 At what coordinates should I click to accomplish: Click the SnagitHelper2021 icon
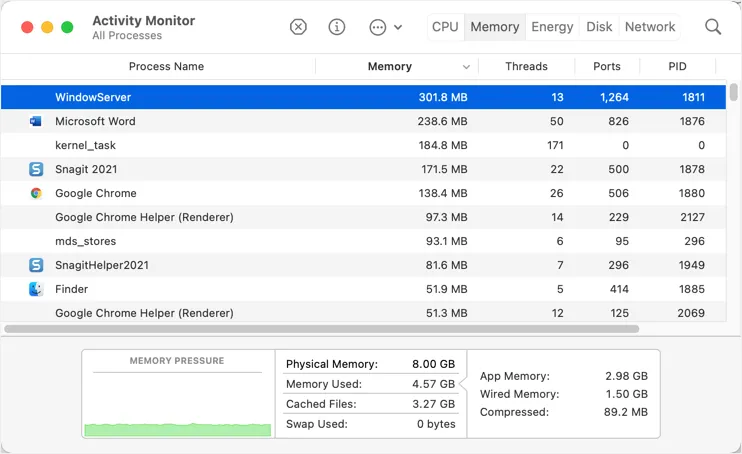[36, 265]
